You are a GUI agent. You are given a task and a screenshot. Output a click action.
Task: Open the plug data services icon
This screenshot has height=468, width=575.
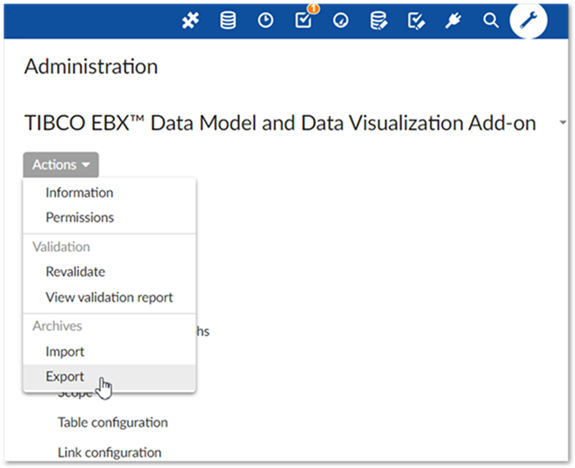click(453, 21)
